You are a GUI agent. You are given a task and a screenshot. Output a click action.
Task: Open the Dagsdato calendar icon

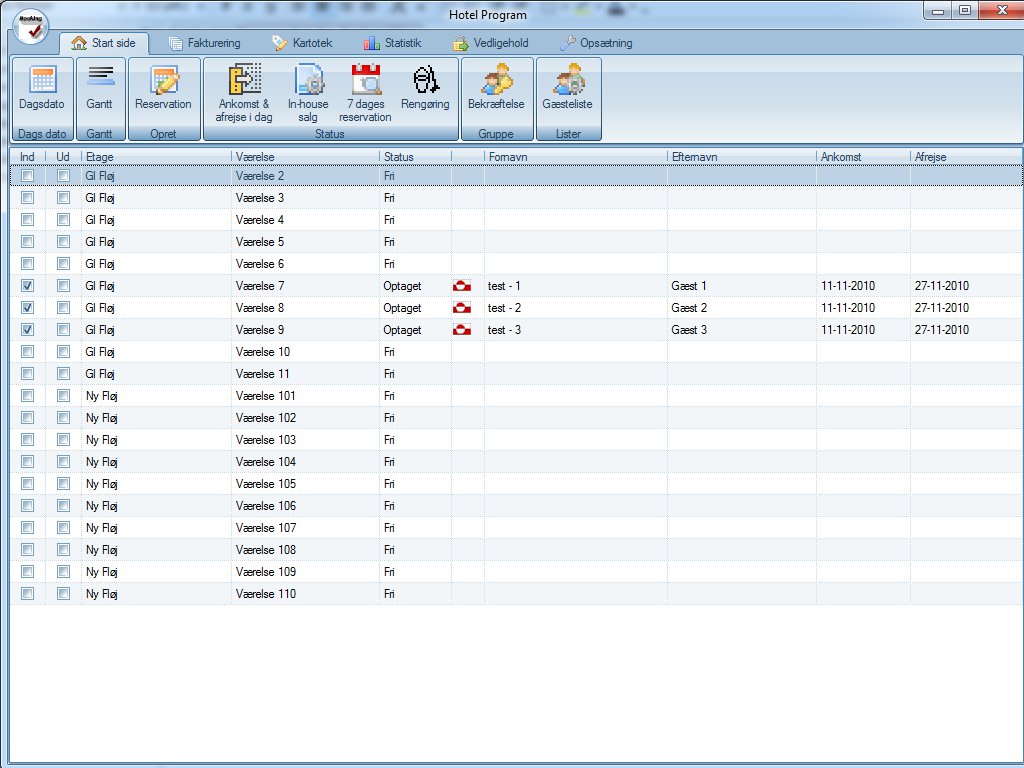coord(43,88)
